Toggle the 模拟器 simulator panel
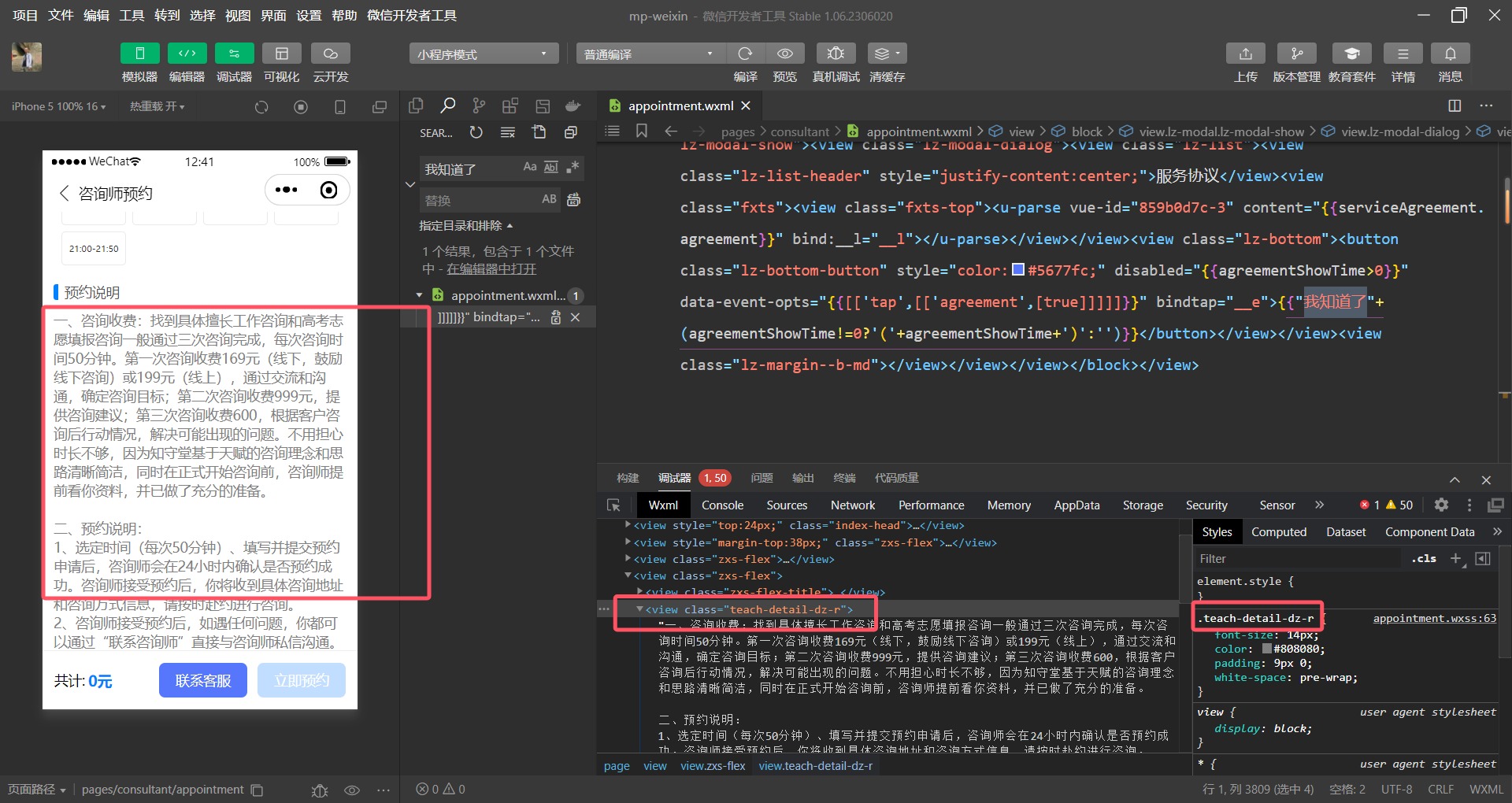Viewport: 1512px width, 803px height. click(139, 54)
